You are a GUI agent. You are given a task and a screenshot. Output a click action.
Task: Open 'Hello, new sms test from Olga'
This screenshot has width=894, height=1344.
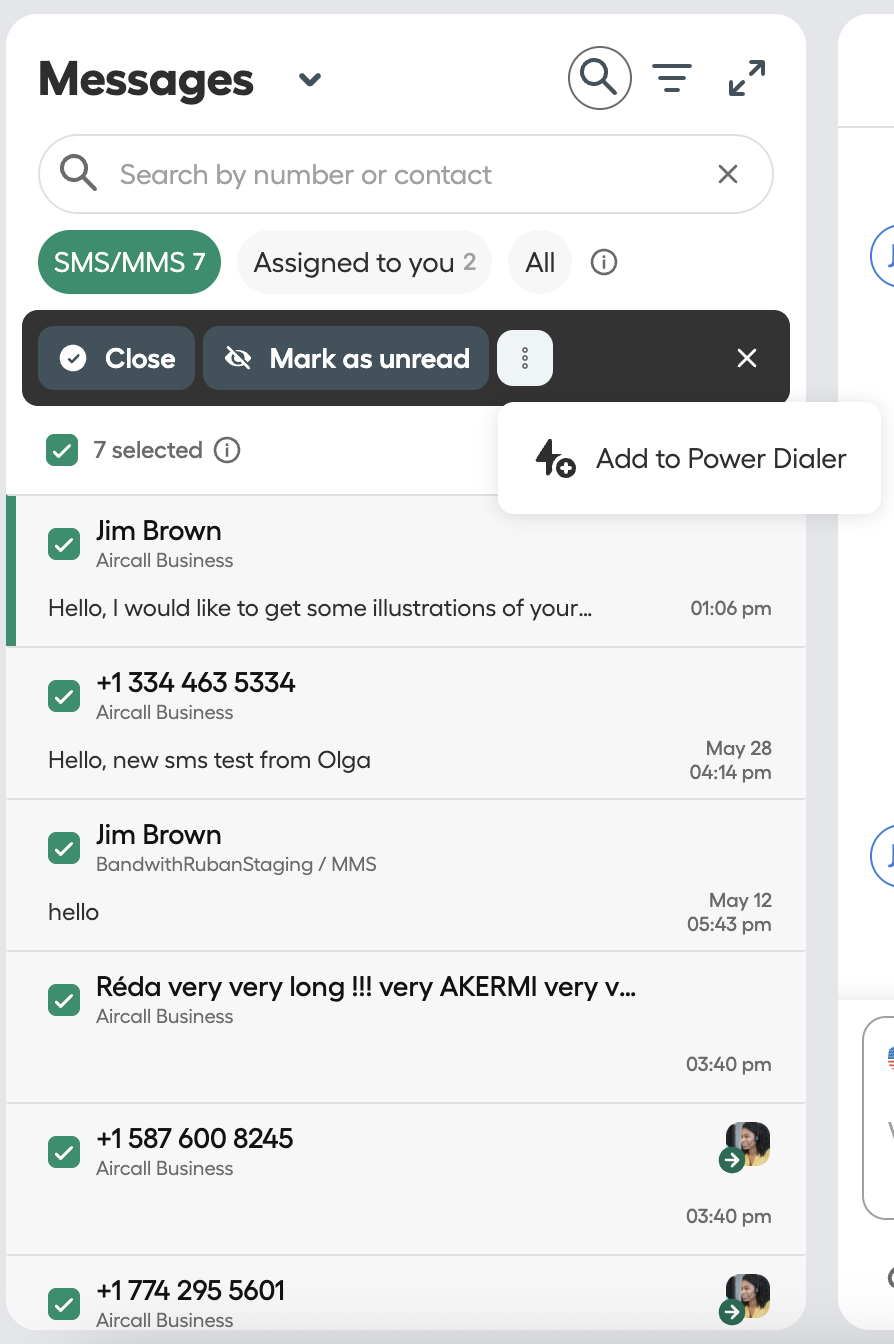[209, 760]
